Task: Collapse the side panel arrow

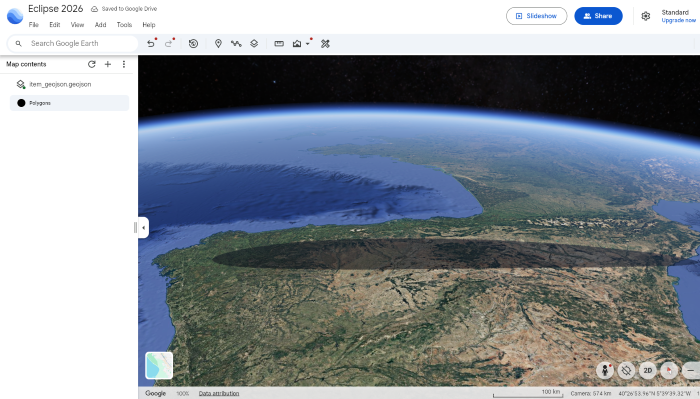Action: pyautogui.click(x=143, y=228)
